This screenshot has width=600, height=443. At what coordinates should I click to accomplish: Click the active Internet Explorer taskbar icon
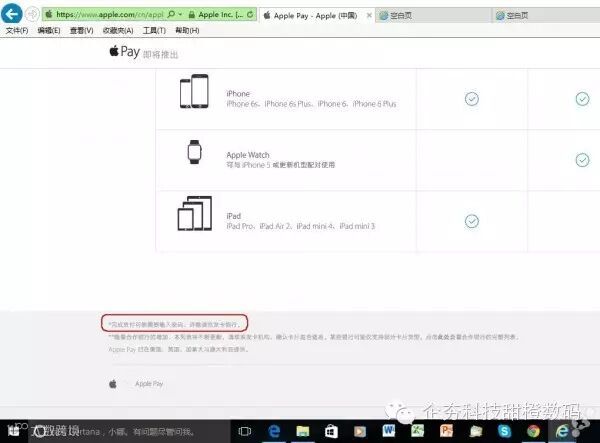coord(562,431)
